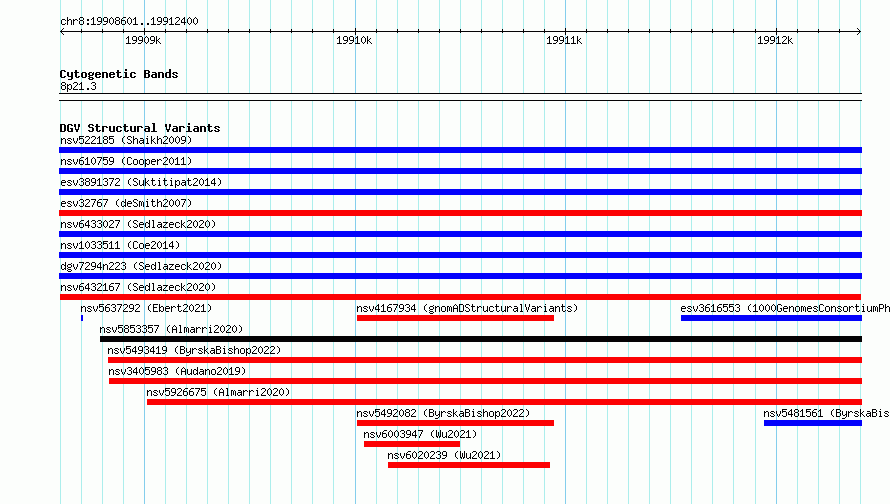Click red bar beneath nsv6003947
This screenshot has height=504, width=890.
pos(412,444)
